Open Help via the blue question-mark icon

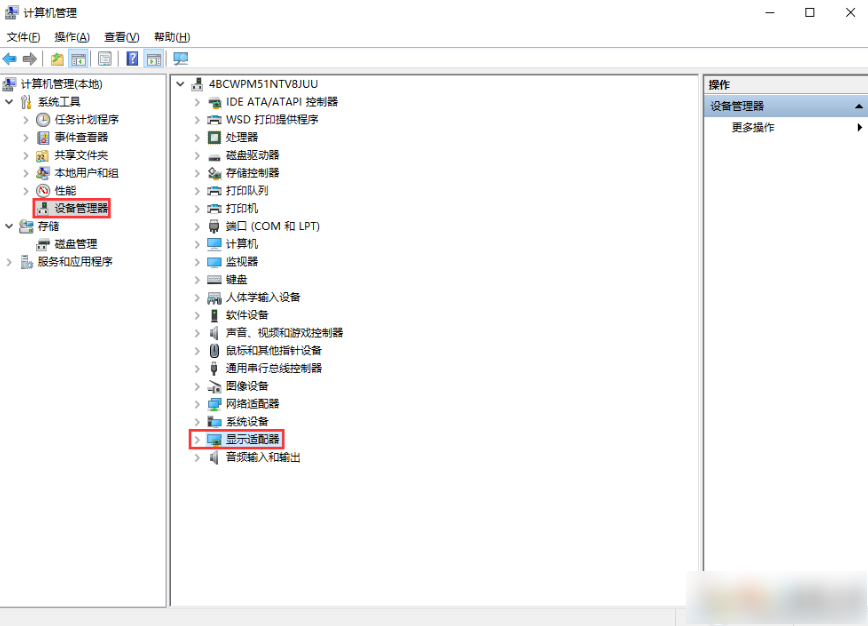tap(132, 59)
